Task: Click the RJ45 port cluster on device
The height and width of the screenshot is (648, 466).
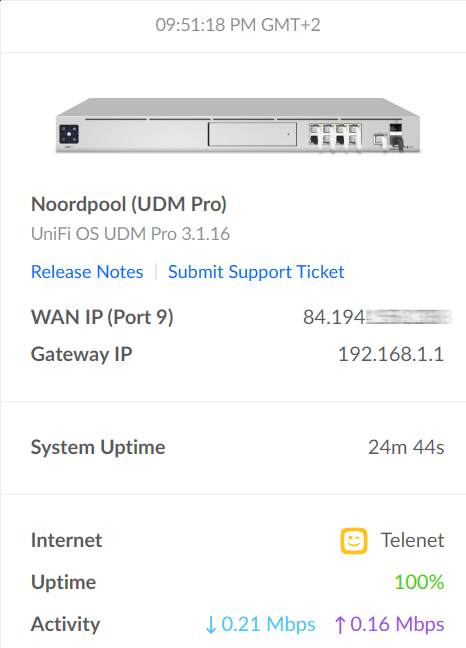Action: click(x=335, y=134)
